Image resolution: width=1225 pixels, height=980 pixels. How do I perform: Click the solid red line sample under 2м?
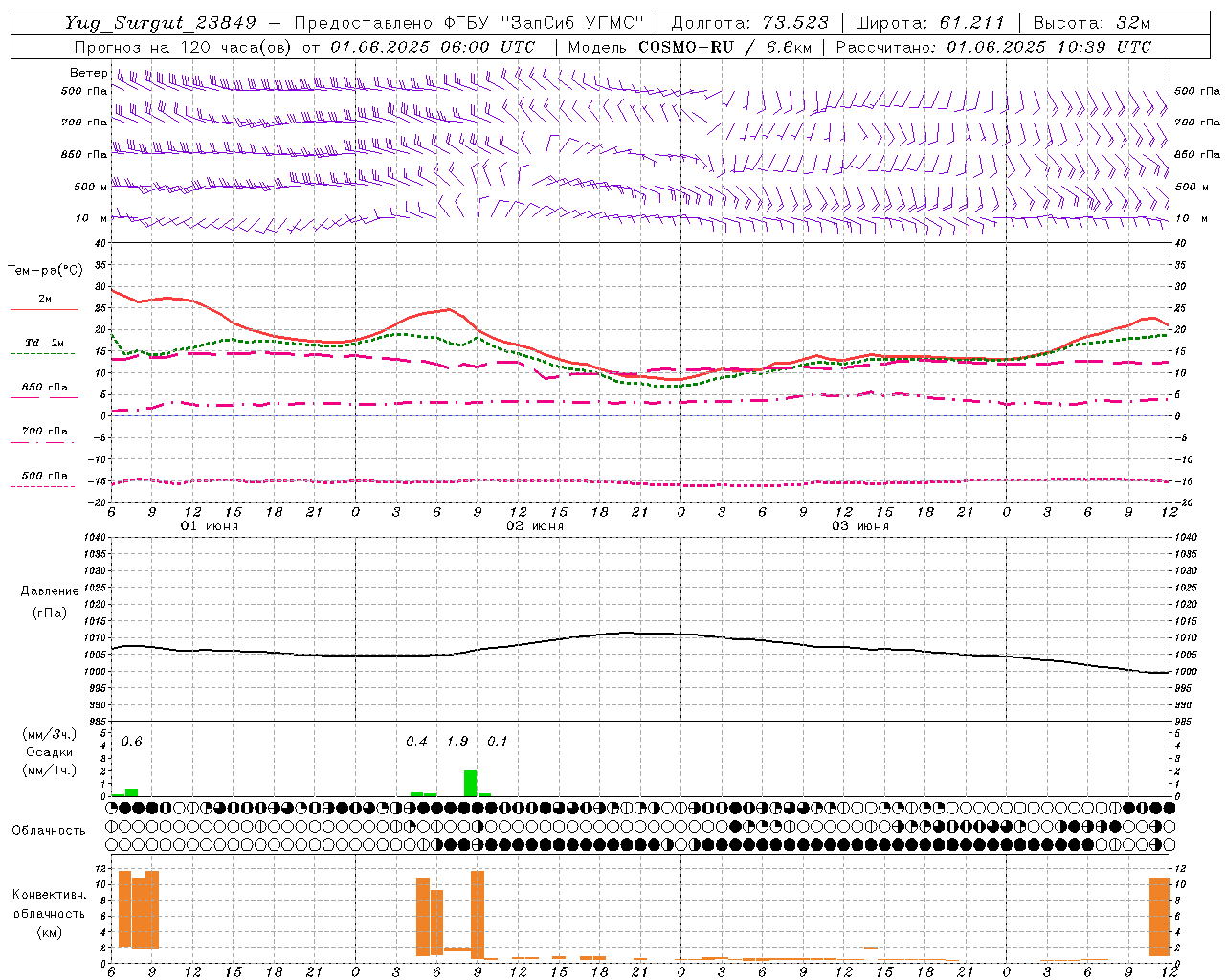click(x=44, y=309)
